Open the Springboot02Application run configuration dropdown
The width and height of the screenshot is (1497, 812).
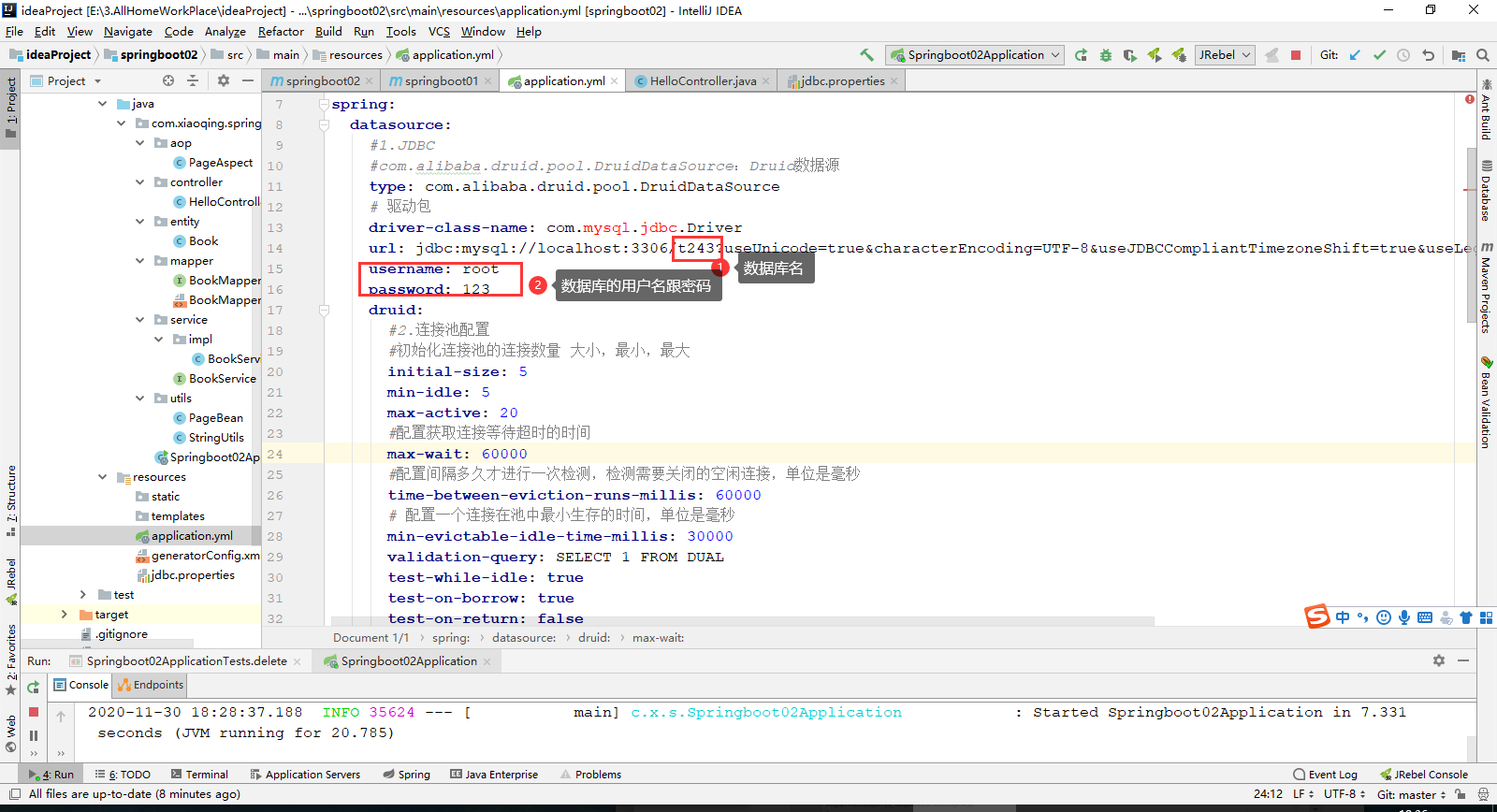976,55
